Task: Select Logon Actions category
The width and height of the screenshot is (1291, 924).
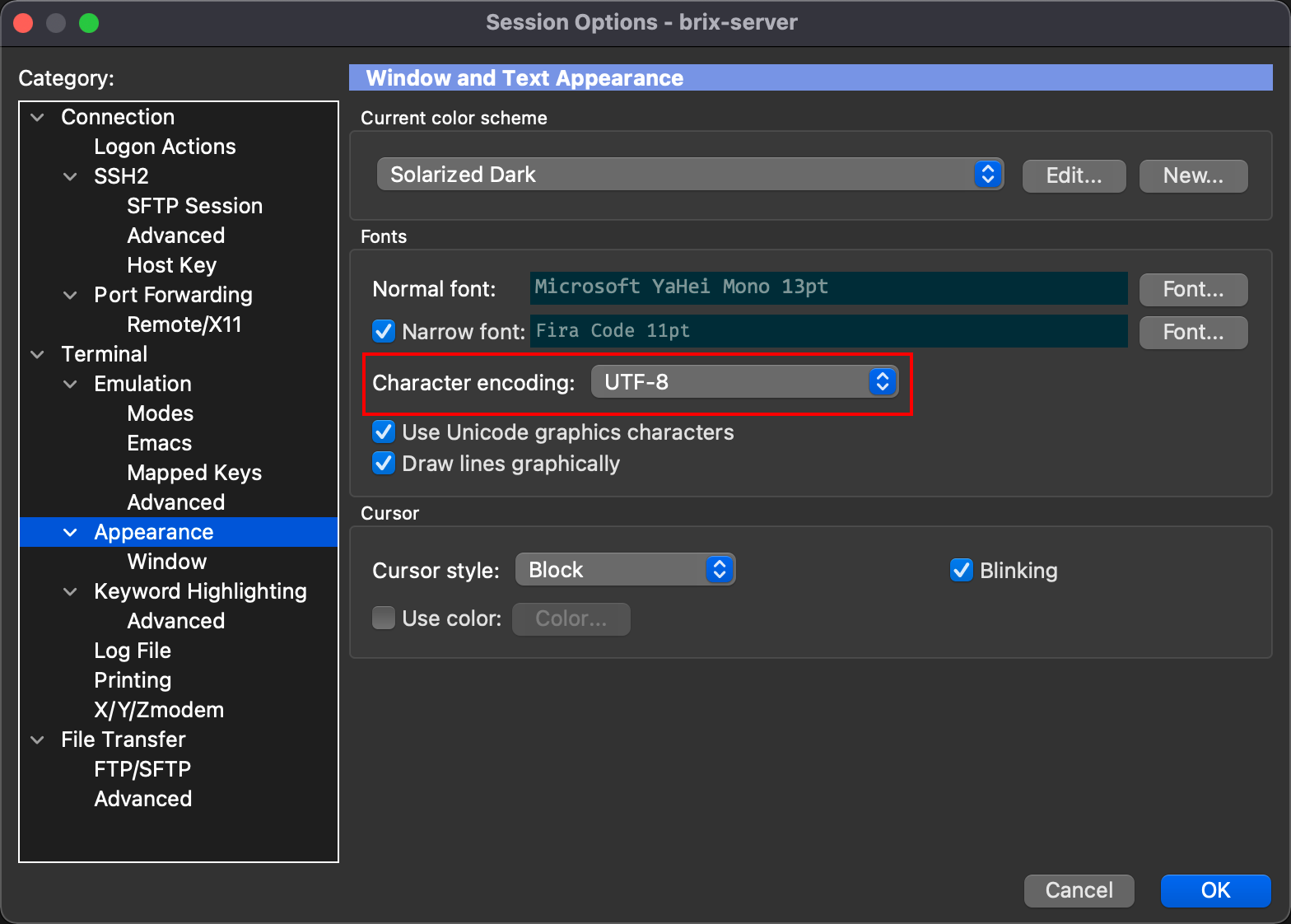Action: pos(165,147)
